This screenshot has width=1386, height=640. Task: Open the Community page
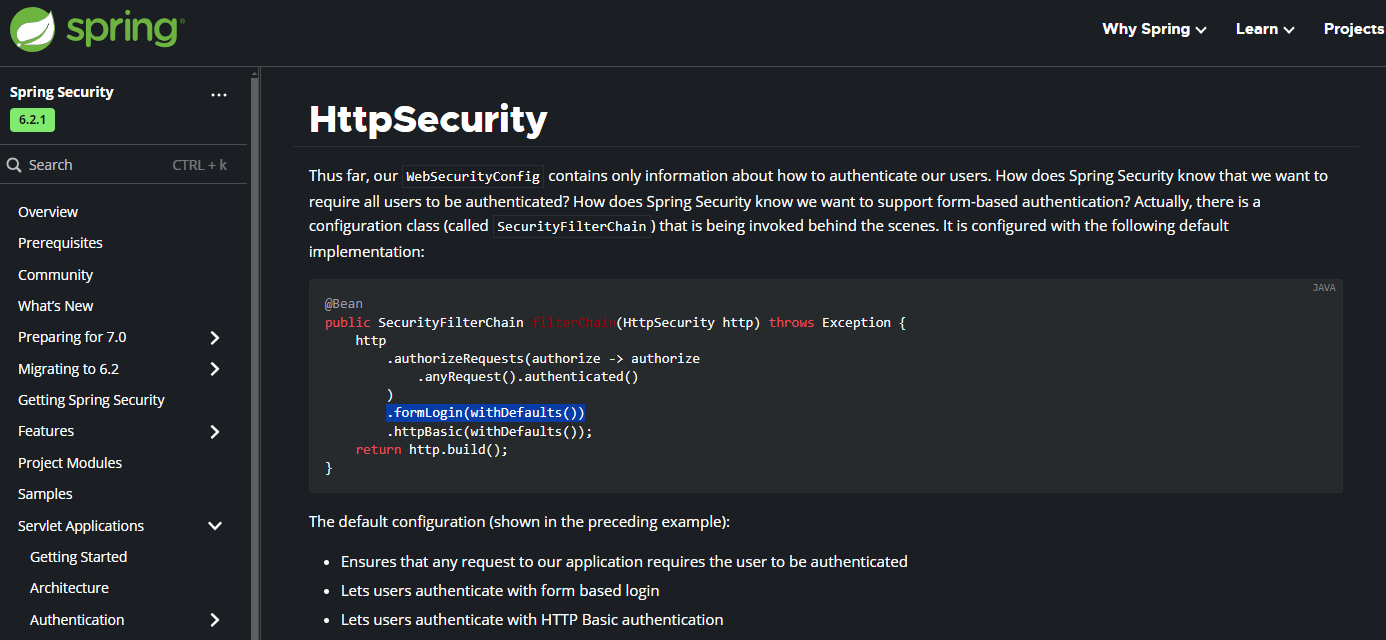tap(55, 275)
